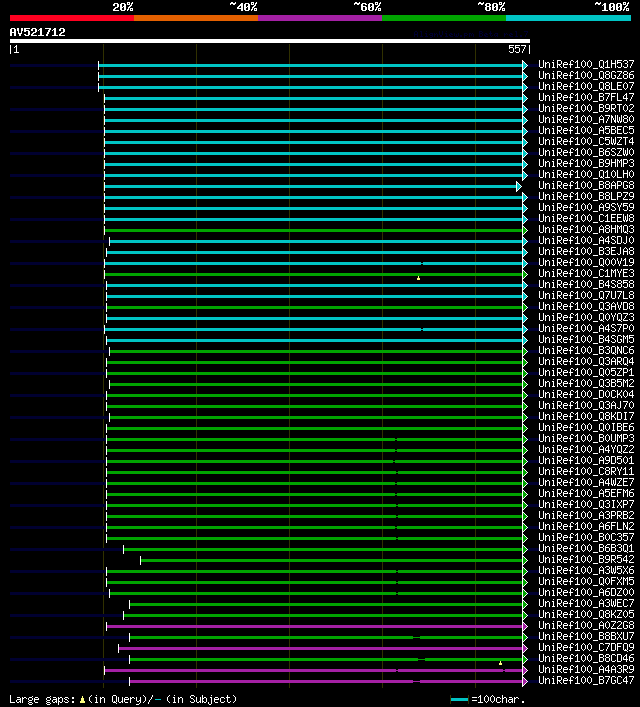Click the UniRef100_B9HMP3 label
The height and width of the screenshot is (707, 640).
pyautogui.click(x=586, y=164)
